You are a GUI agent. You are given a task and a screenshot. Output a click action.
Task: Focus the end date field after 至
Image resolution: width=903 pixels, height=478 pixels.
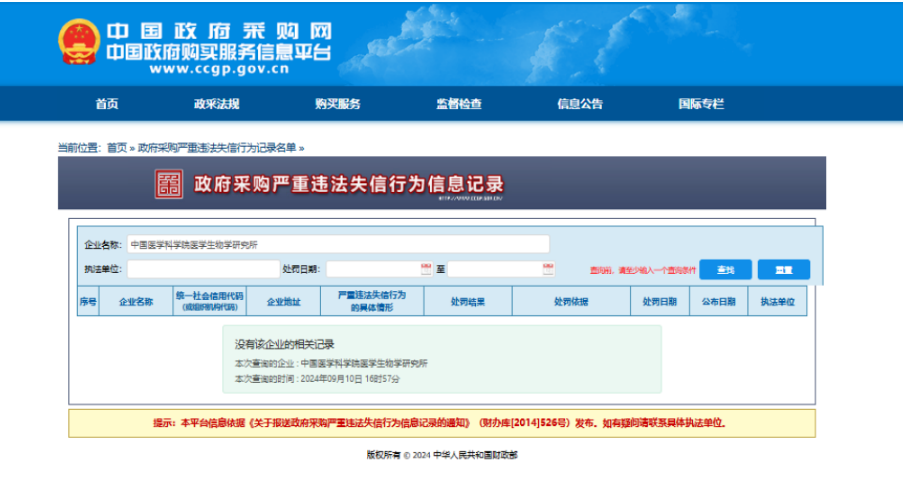501,269
